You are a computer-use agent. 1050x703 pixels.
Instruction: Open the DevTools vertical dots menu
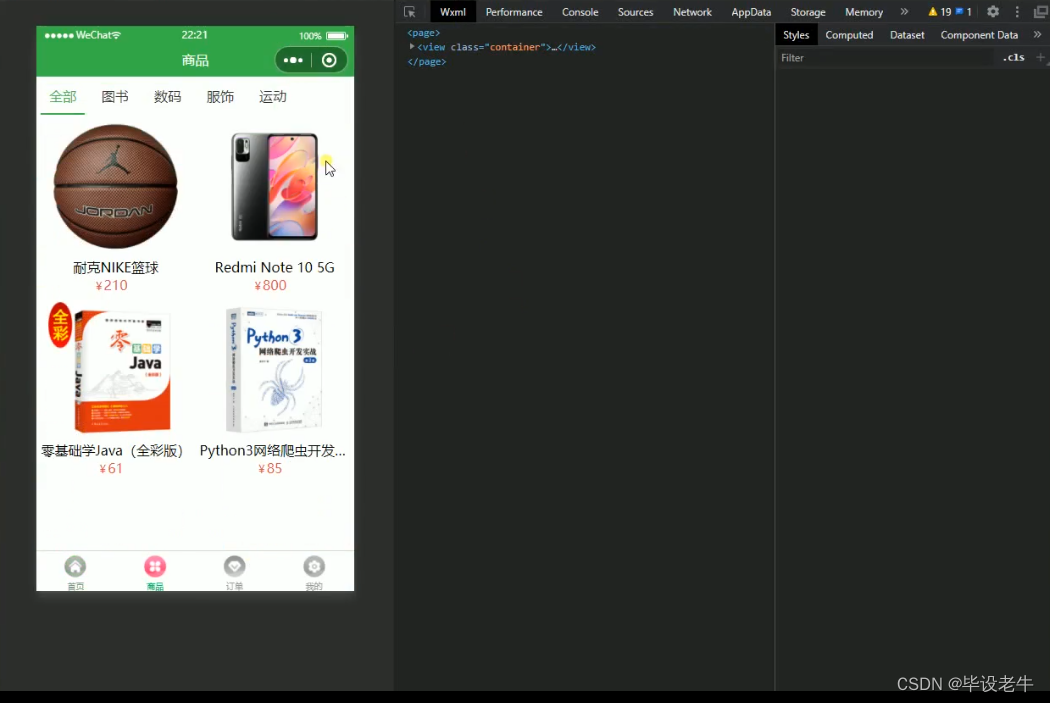(x=1017, y=11)
